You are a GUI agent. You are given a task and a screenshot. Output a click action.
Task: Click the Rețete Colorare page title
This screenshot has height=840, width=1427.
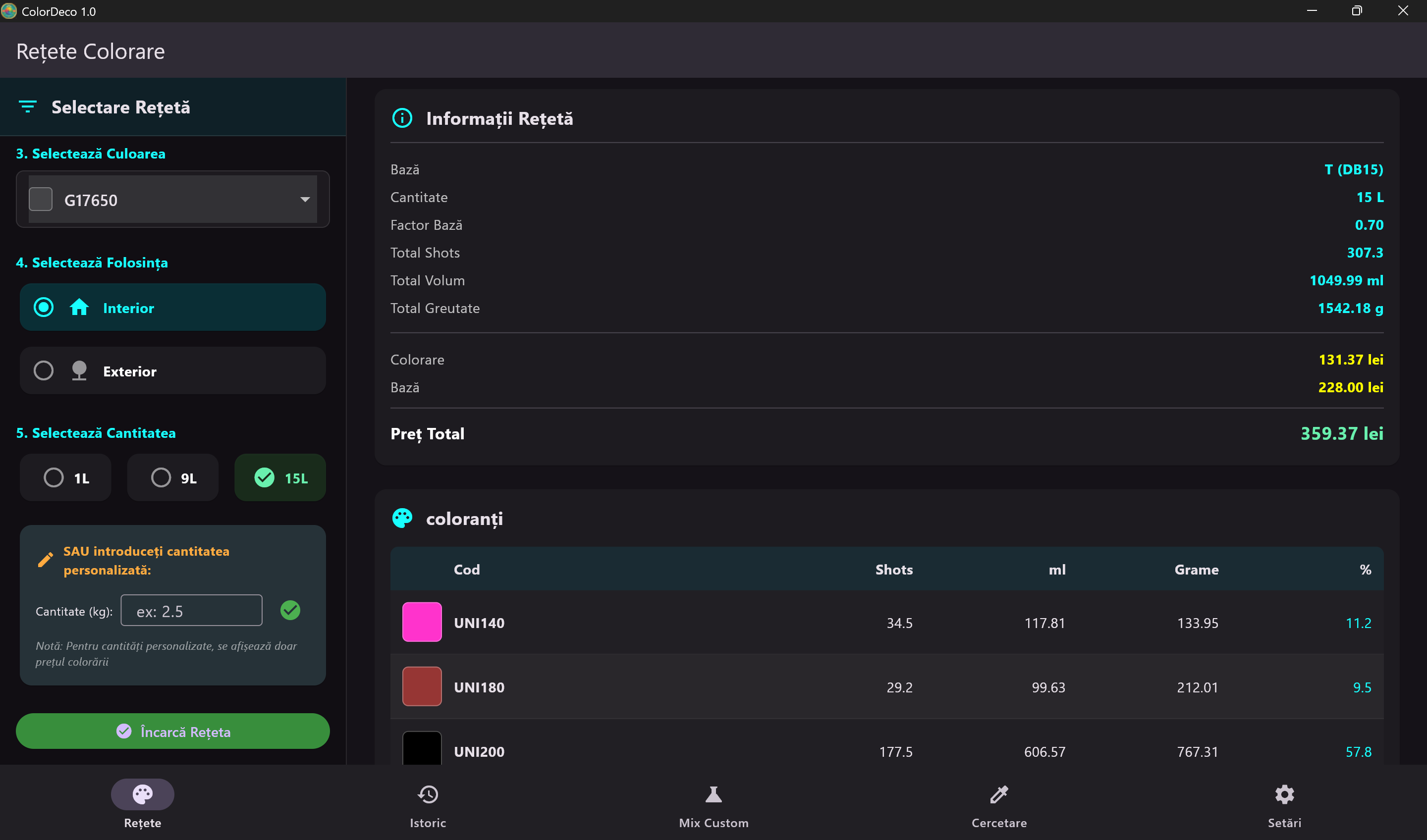(91, 52)
